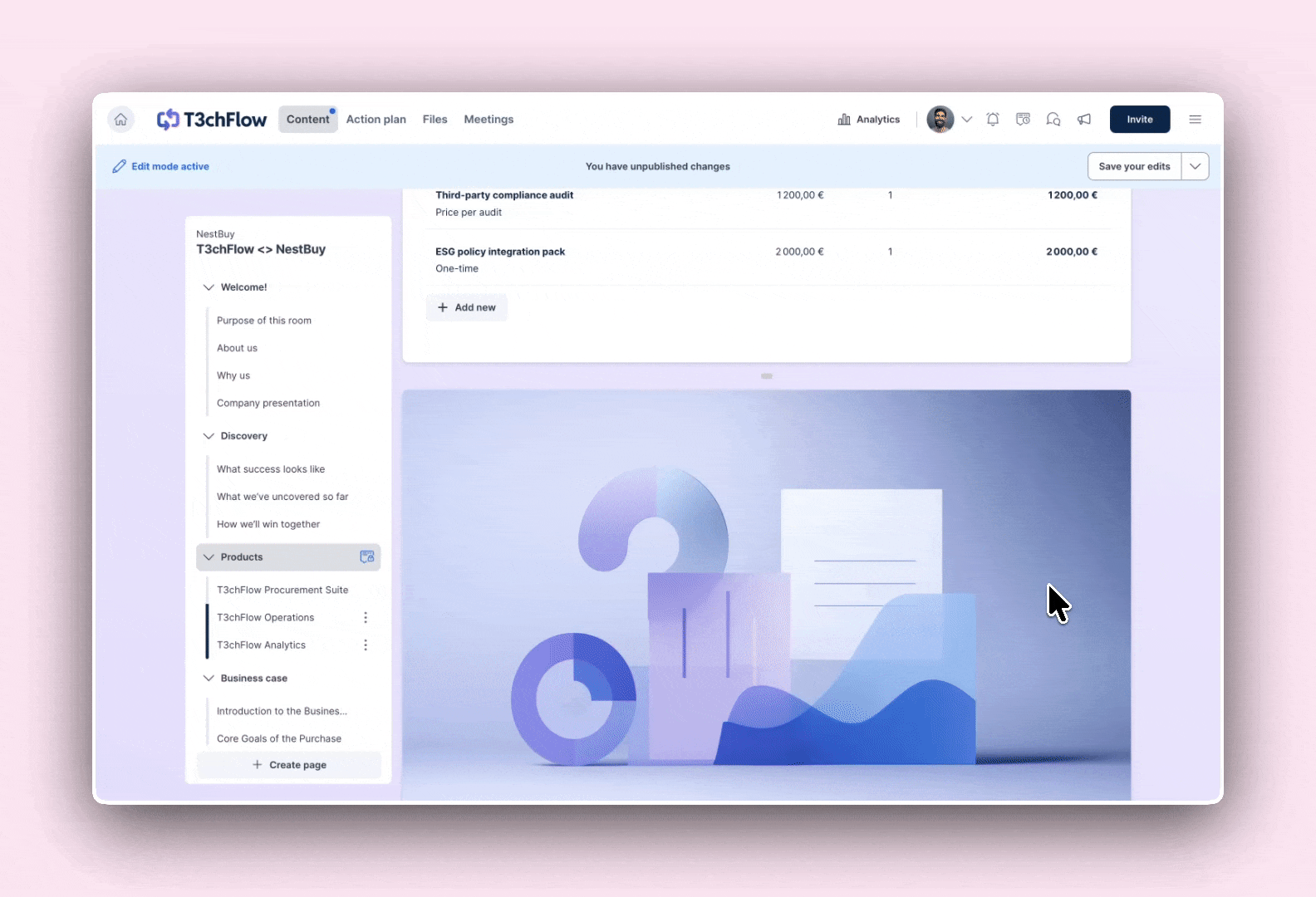Expand the Save your edits dropdown arrow

point(1195,166)
